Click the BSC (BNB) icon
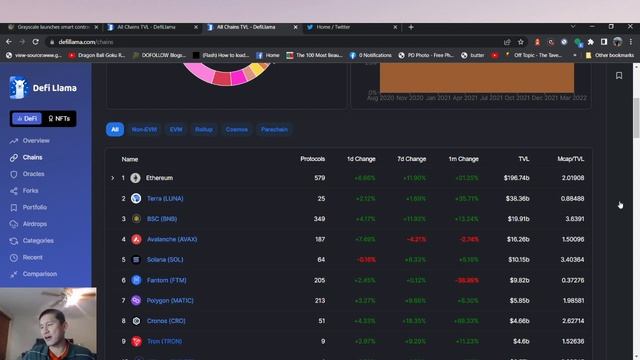The width and height of the screenshot is (640, 360). (x=136, y=219)
